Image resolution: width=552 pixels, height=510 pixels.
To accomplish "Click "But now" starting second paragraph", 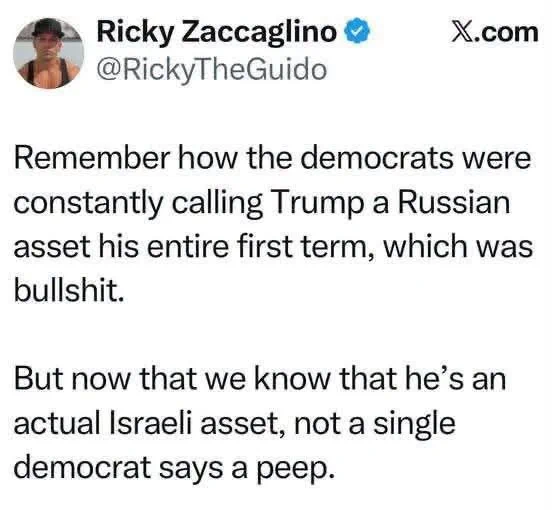I will tap(72, 378).
